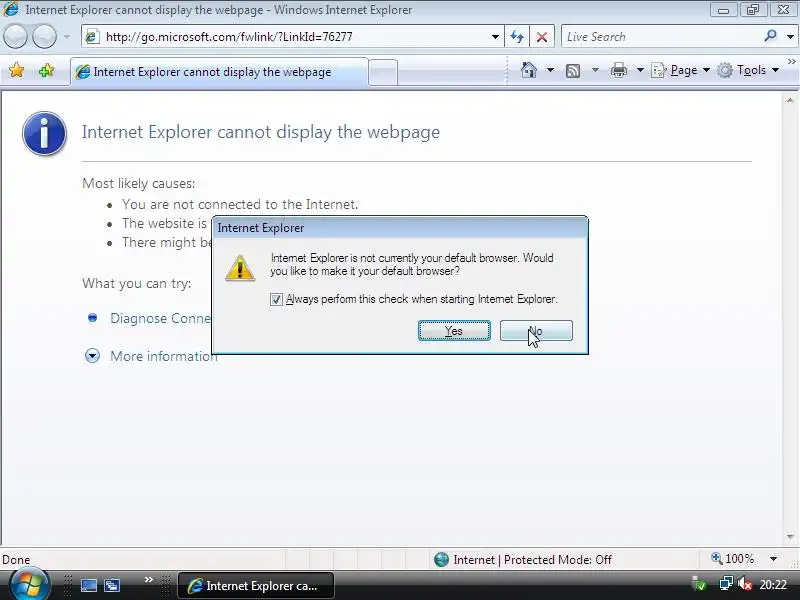The image size is (800, 600).
Task: Open the Tools menu
Action: tap(748, 70)
